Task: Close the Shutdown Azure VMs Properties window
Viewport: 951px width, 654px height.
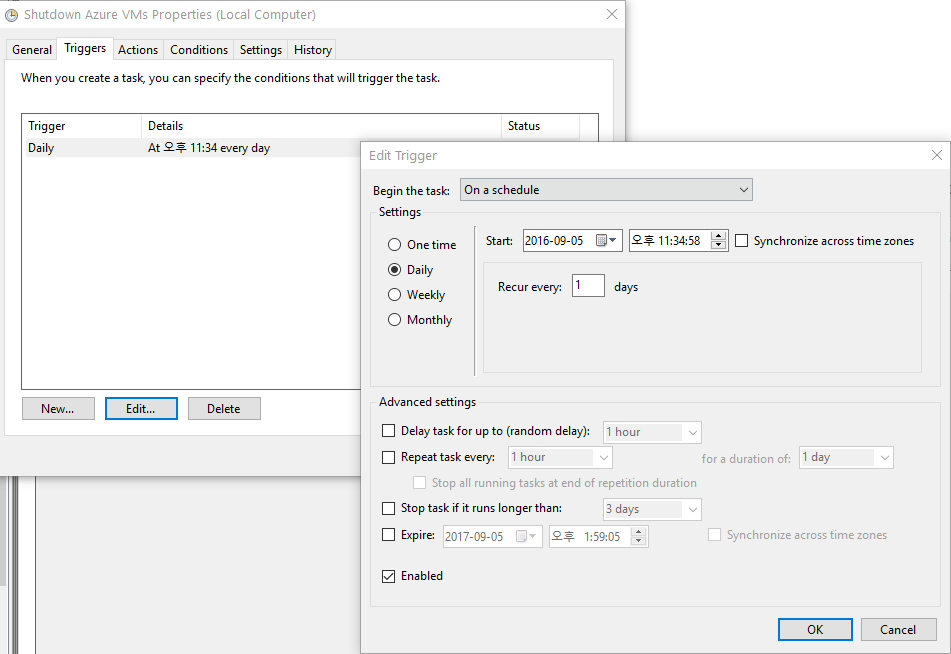Action: (x=611, y=14)
